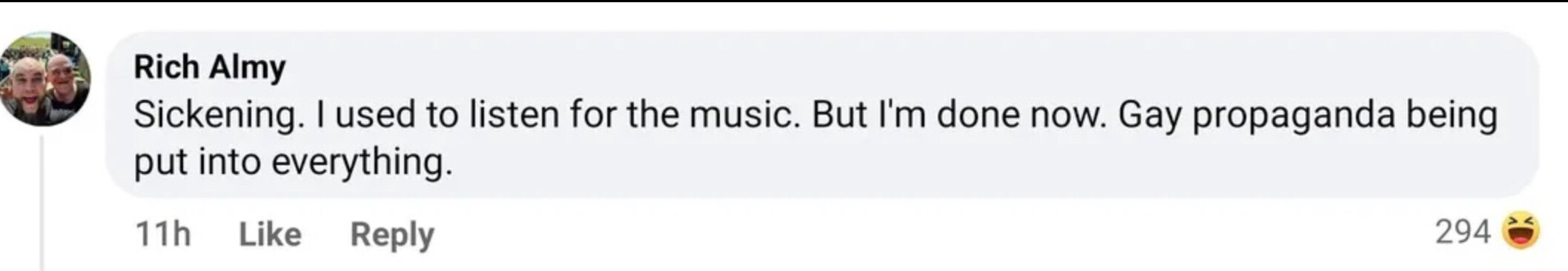This screenshot has width=1568, height=271.
Task: Select the gray comment bubble
Action: (x=822, y=115)
